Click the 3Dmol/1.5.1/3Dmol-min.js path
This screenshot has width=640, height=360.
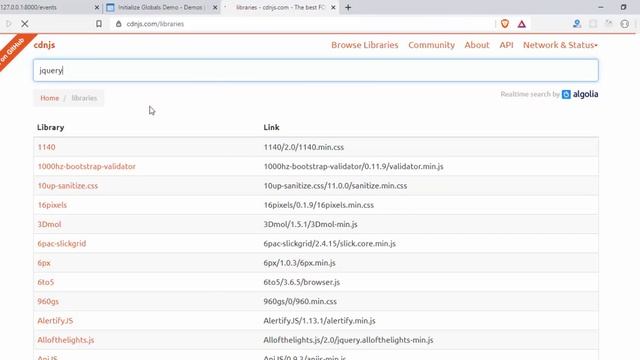[x=310, y=224]
